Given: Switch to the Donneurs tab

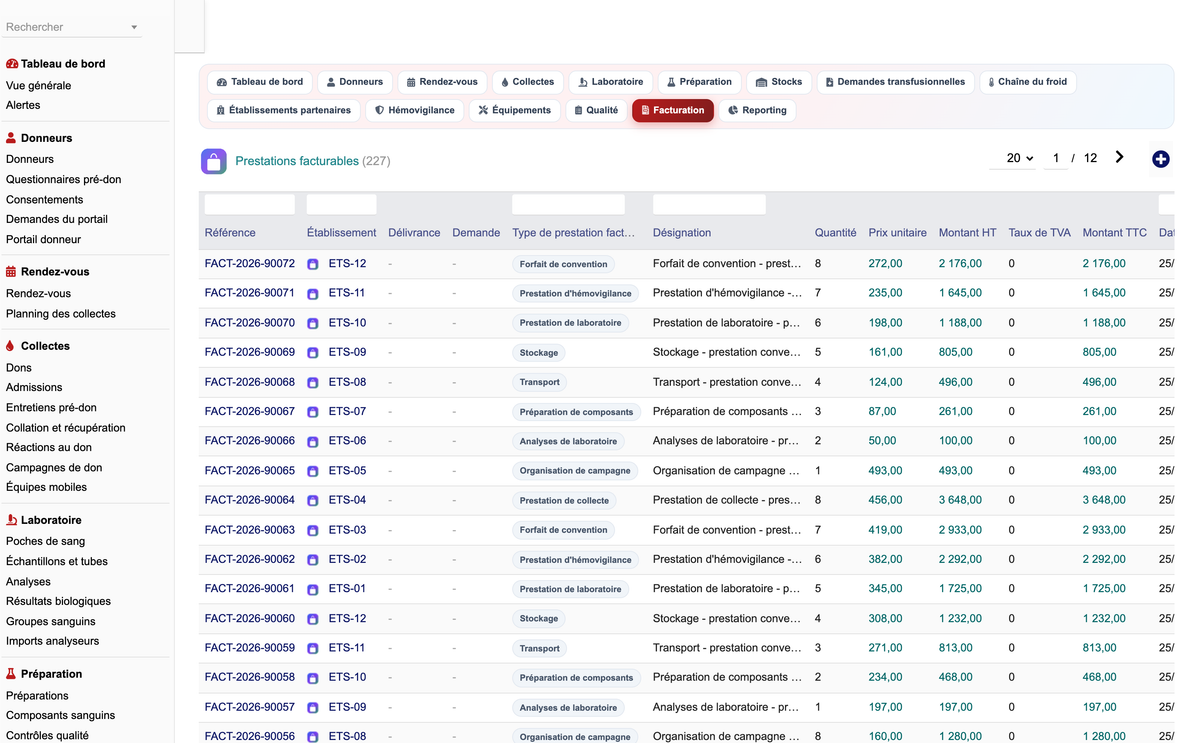Looking at the screenshot, I should tap(355, 82).
